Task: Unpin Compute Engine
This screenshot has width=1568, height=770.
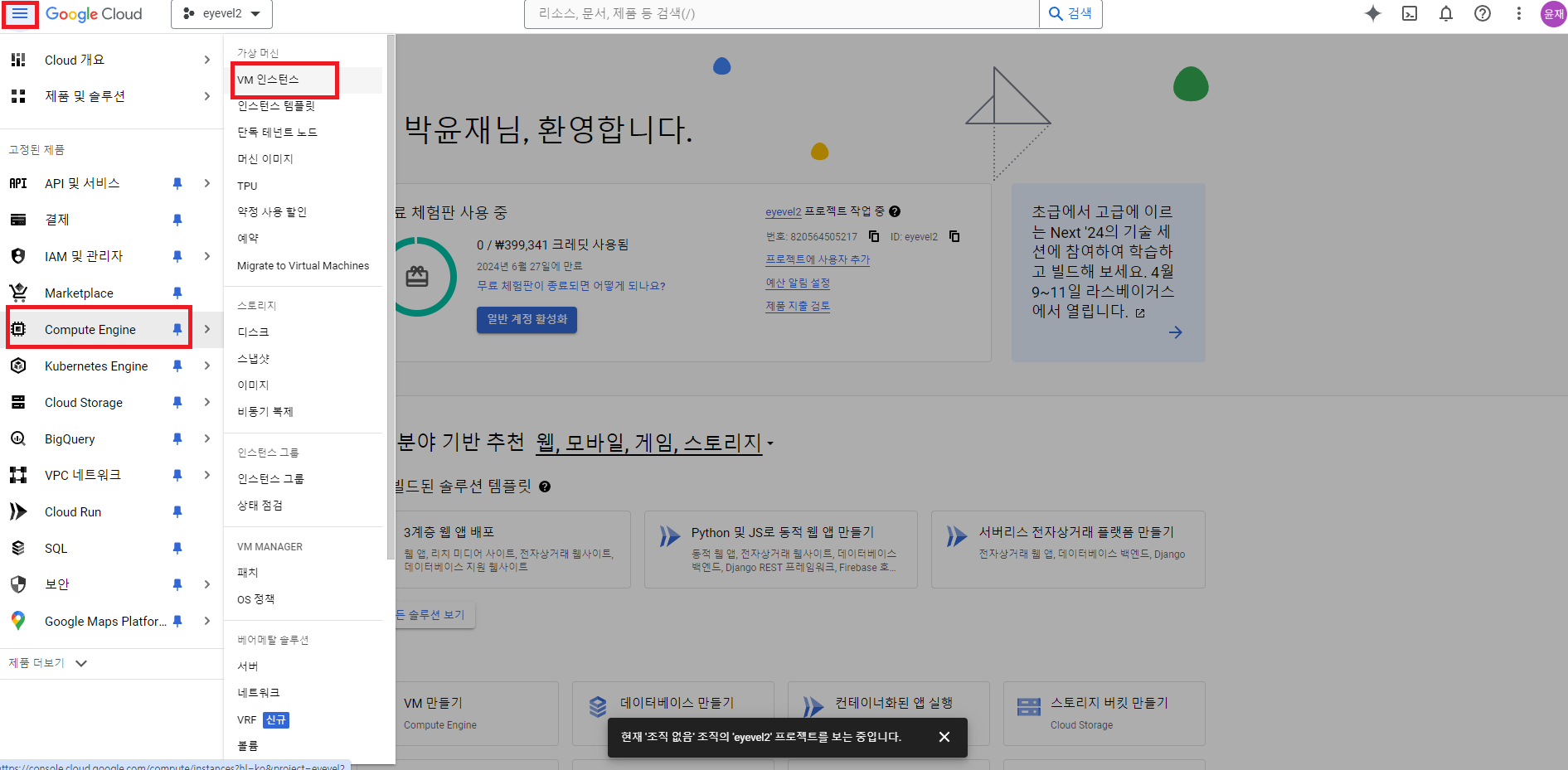Action: [x=177, y=329]
